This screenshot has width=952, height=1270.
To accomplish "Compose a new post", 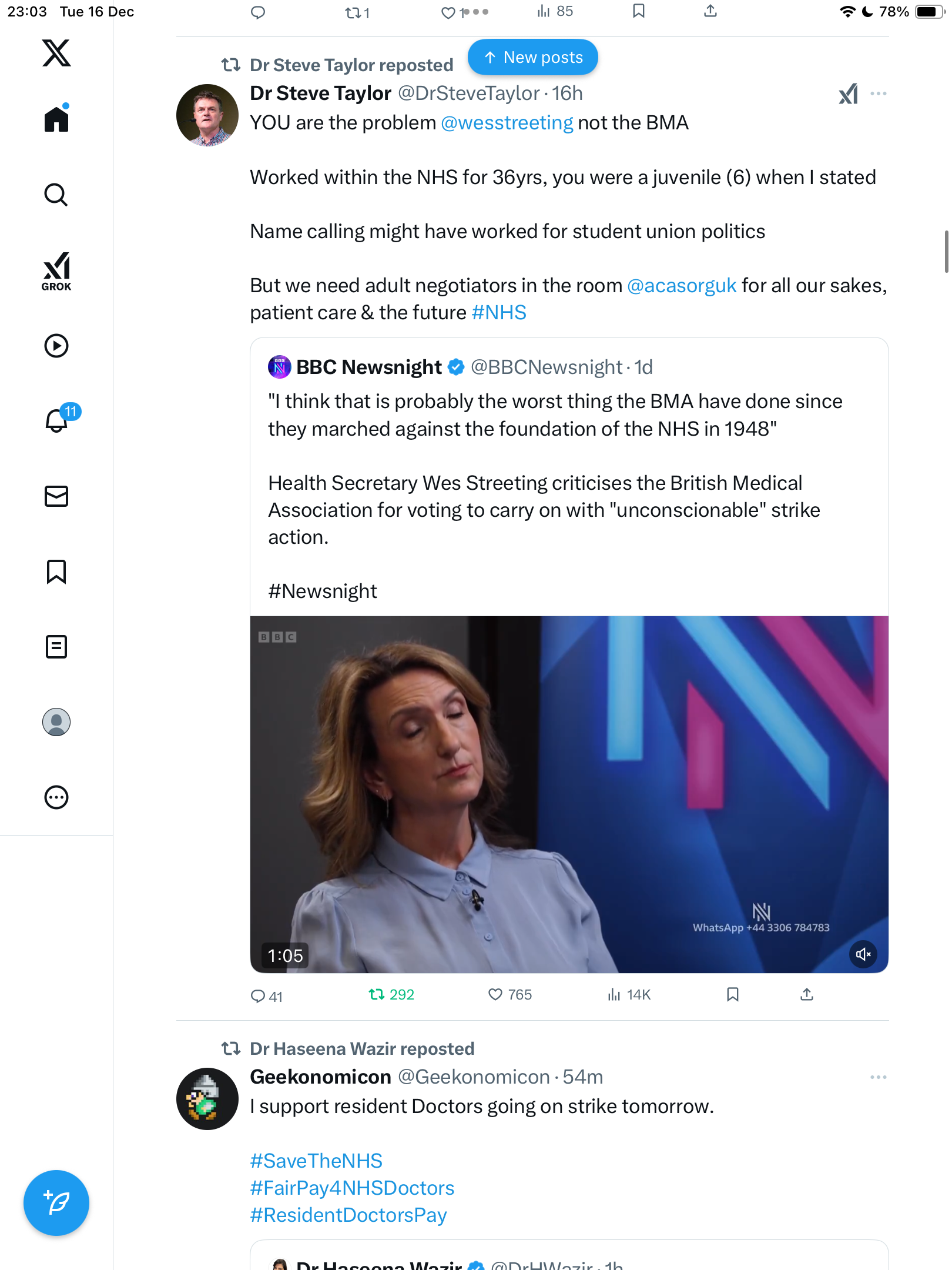I will (x=56, y=1202).
